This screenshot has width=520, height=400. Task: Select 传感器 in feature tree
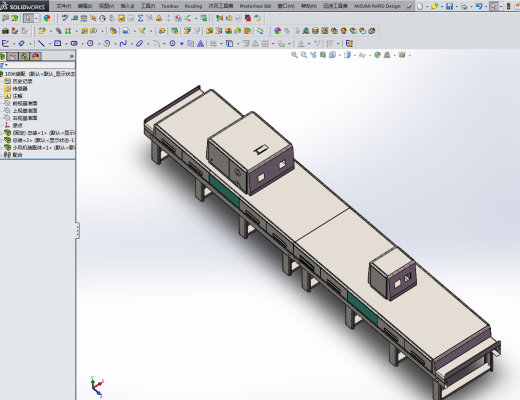(20, 89)
